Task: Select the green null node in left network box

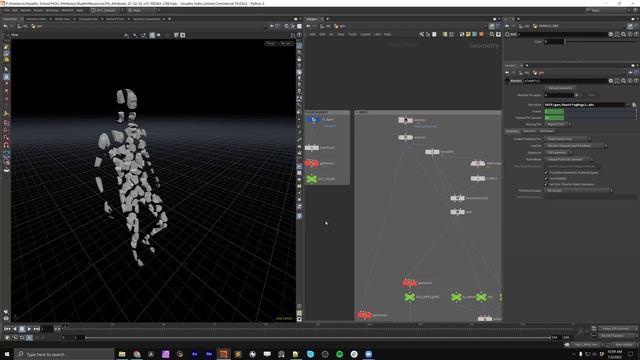Action: click(x=312, y=179)
